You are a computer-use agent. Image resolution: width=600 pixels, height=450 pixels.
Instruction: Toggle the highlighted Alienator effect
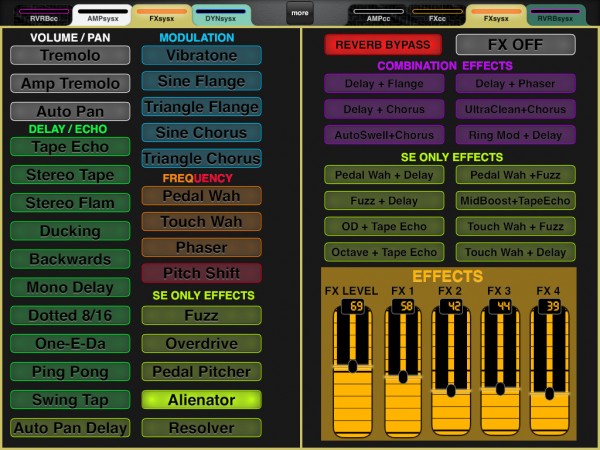coord(202,400)
